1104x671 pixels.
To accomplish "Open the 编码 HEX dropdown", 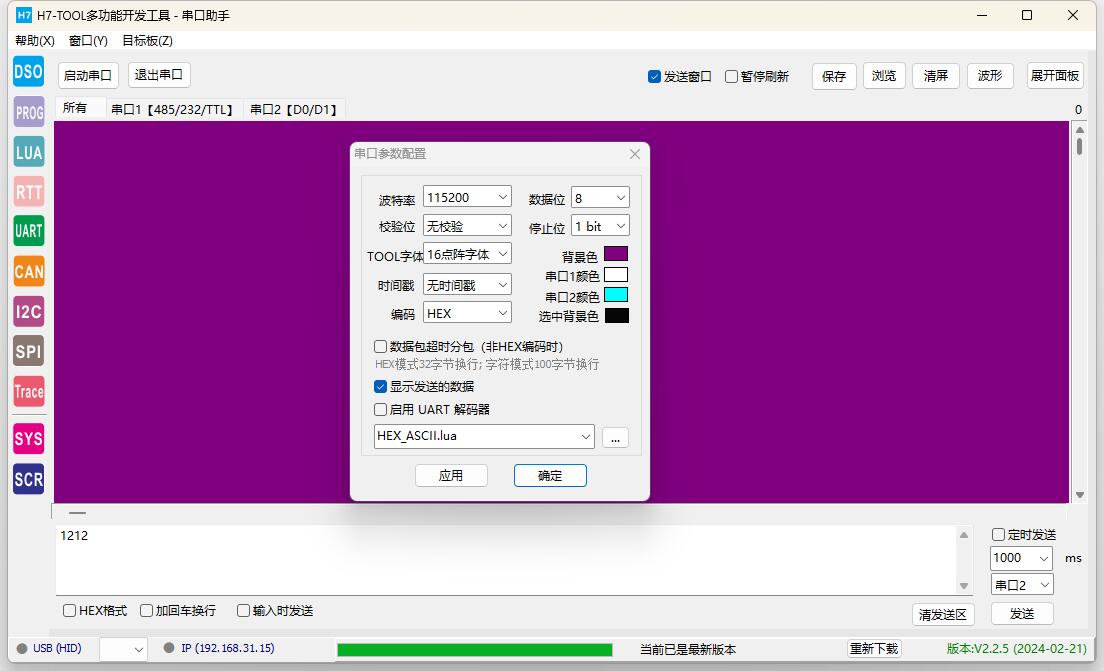I will [468, 313].
